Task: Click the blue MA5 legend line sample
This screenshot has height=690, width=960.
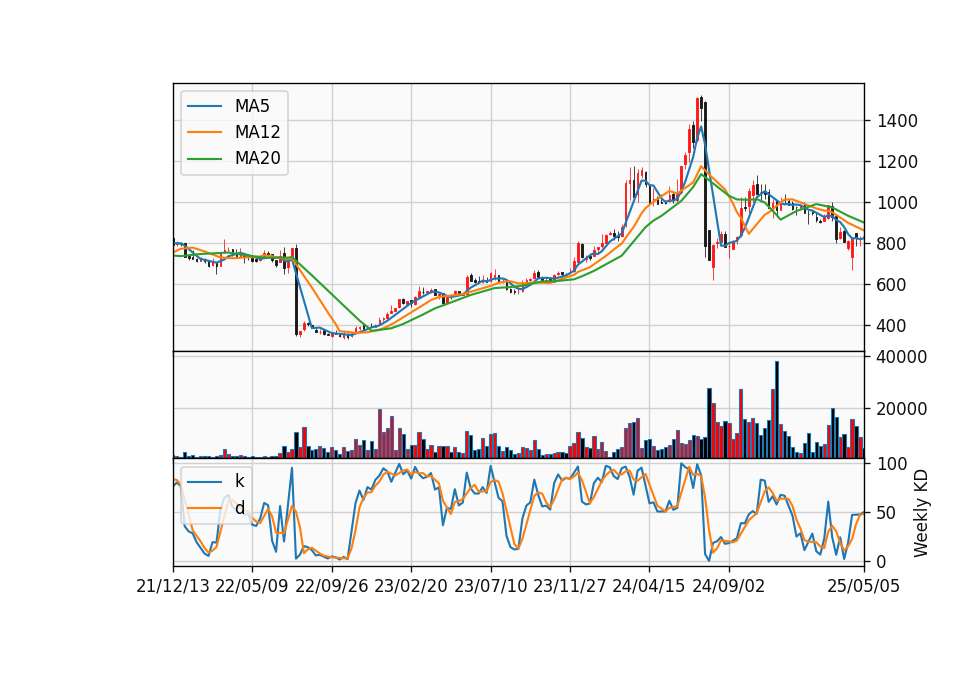Action: tap(204, 107)
